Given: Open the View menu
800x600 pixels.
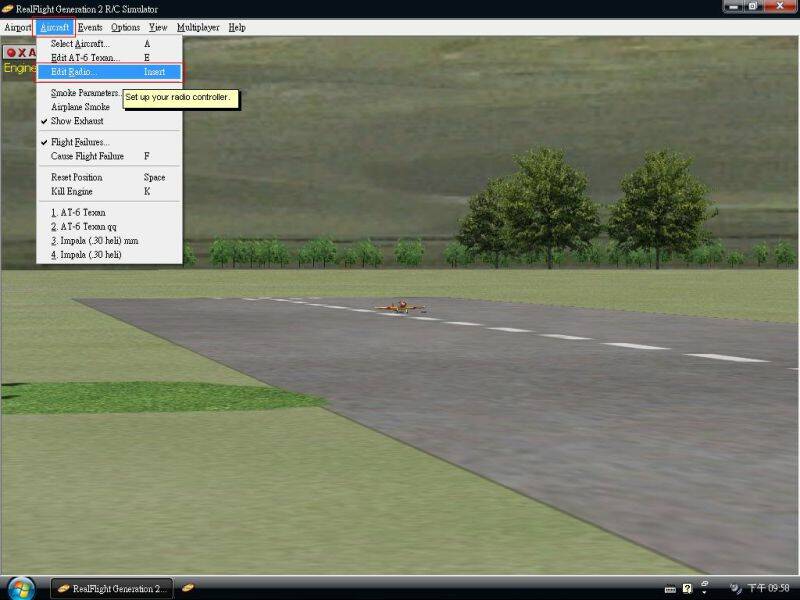Looking at the screenshot, I should click(x=158, y=28).
